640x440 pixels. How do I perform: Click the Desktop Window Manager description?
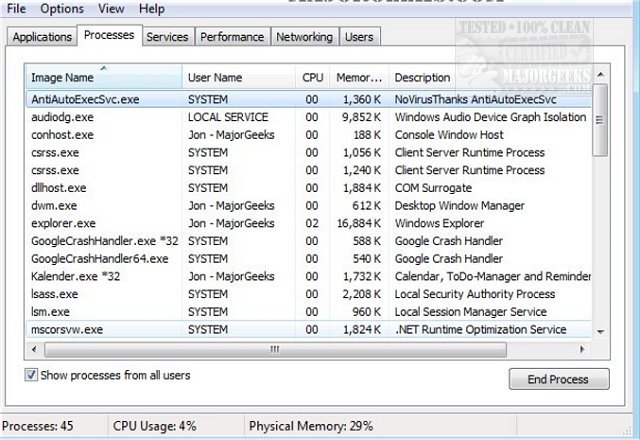pos(460,205)
